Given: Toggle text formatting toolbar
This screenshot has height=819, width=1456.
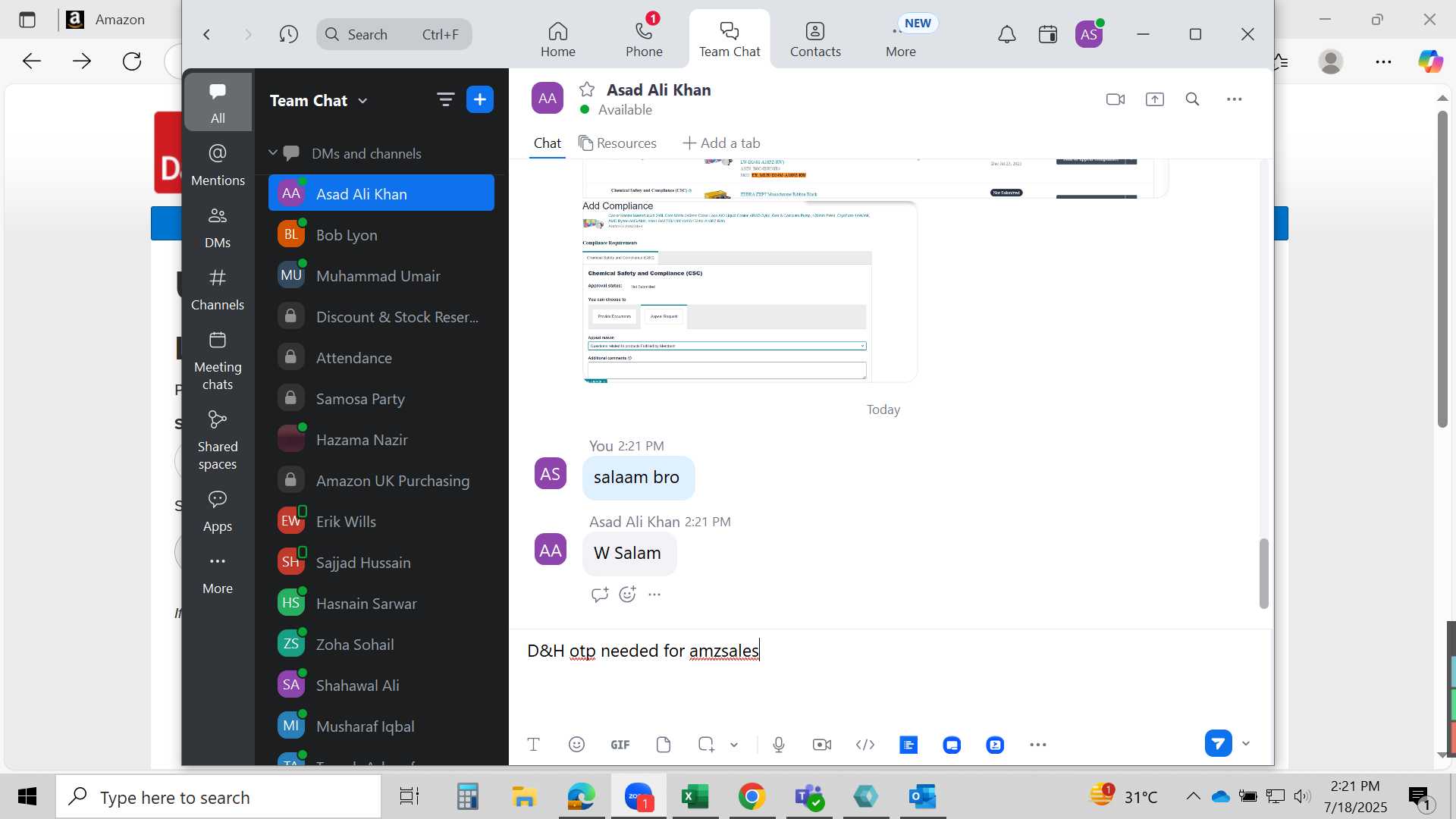Looking at the screenshot, I should click(x=533, y=745).
